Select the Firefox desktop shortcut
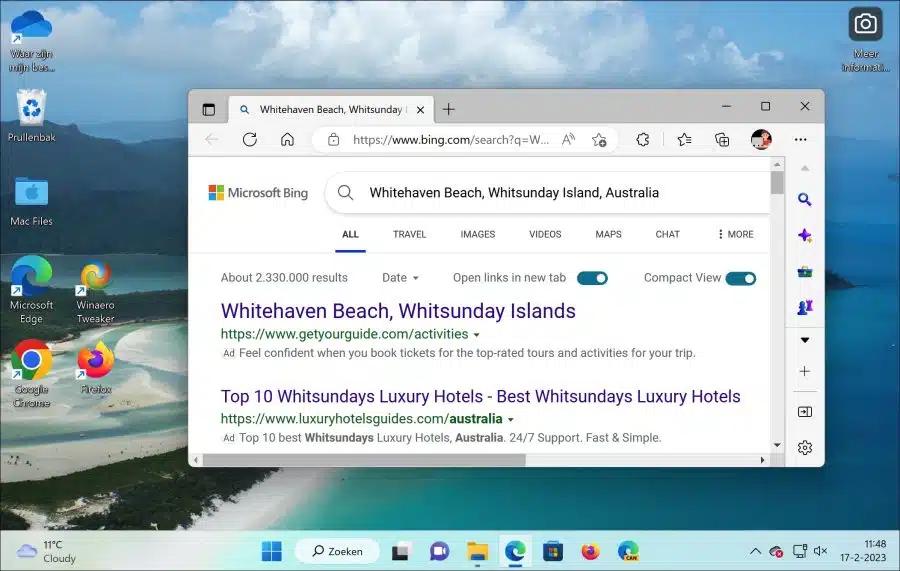This screenshot has height=571, width=900. pos(96,367)
